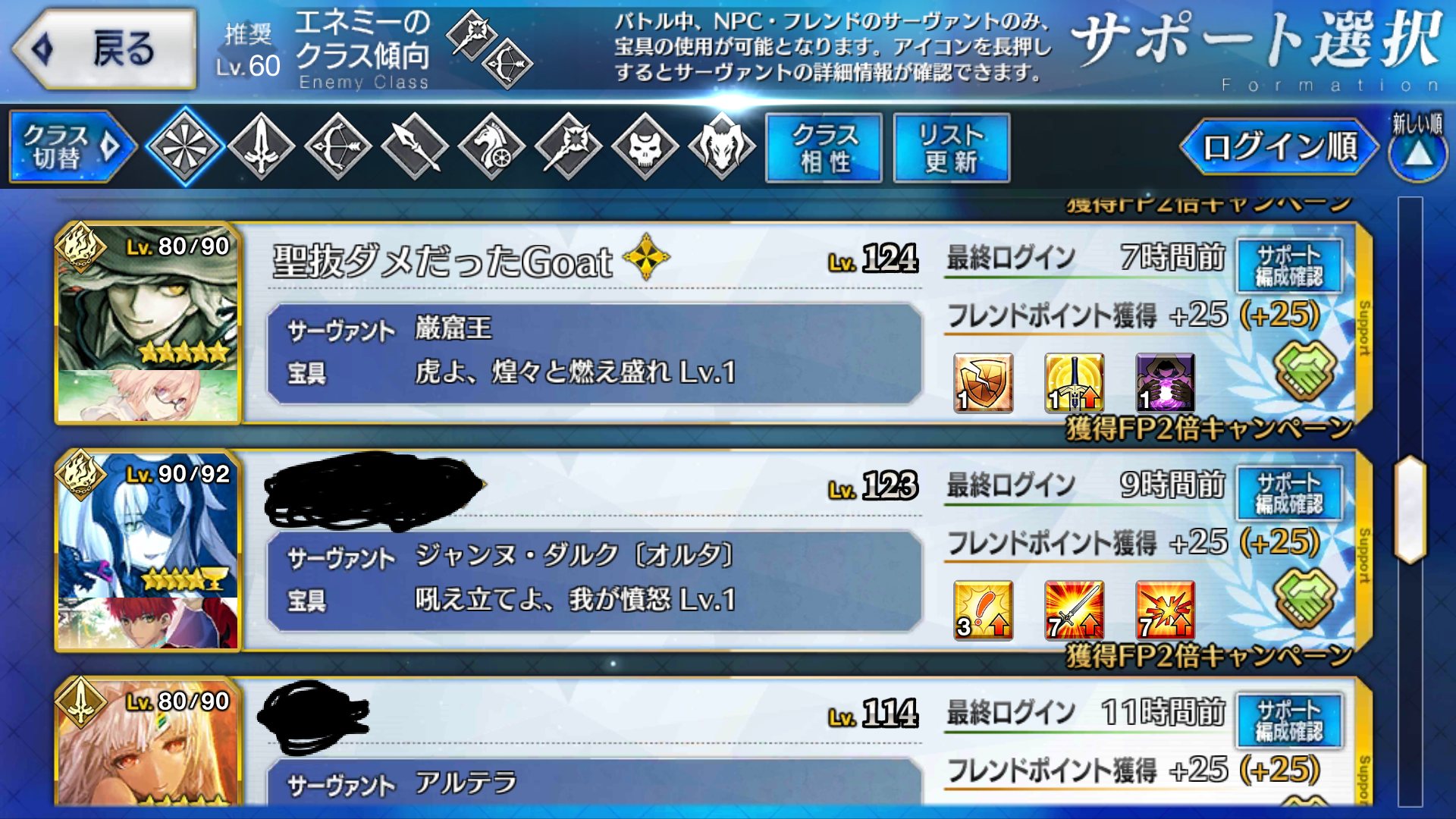Select the Caster class filter icon
This screenshot has height=819, width=1456.
coord(568,147)
